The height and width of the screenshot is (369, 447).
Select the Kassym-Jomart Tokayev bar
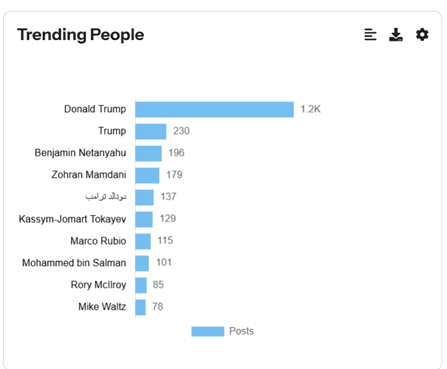coord(144,219)
